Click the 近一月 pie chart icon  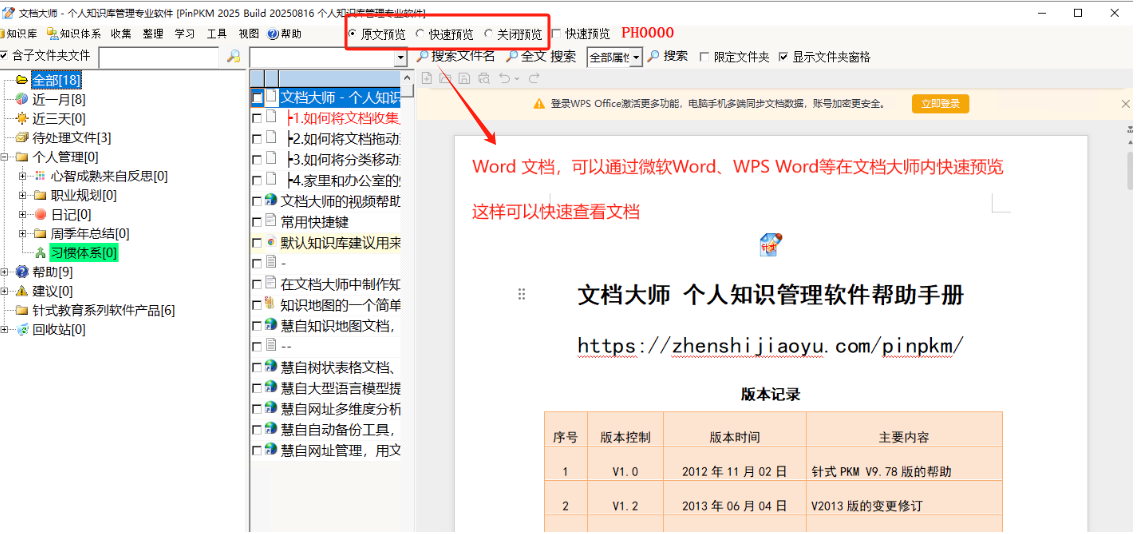(x=22, y=99)
